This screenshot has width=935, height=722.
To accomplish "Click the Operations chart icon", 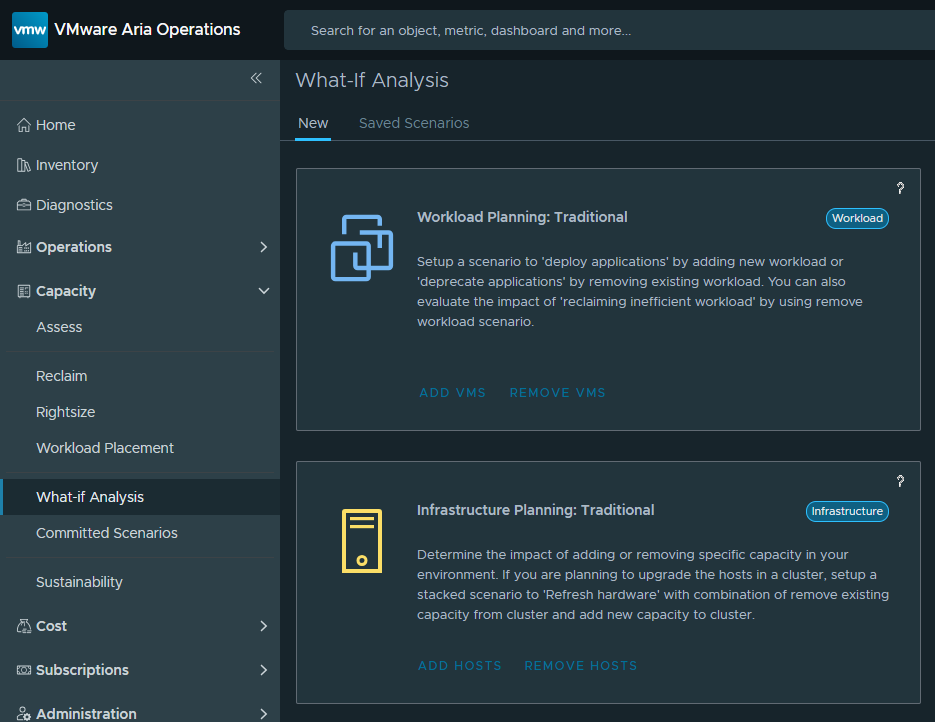I will [24, 247].
